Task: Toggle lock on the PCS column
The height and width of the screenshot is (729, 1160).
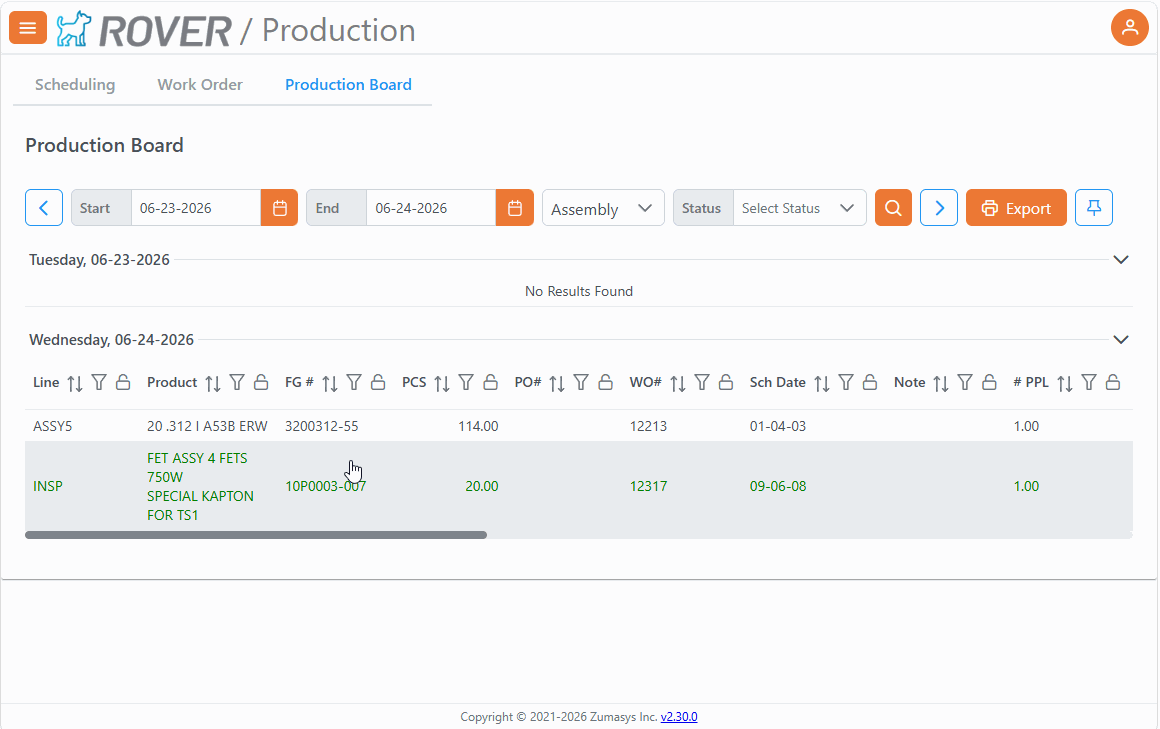Action: pos(490,383)
